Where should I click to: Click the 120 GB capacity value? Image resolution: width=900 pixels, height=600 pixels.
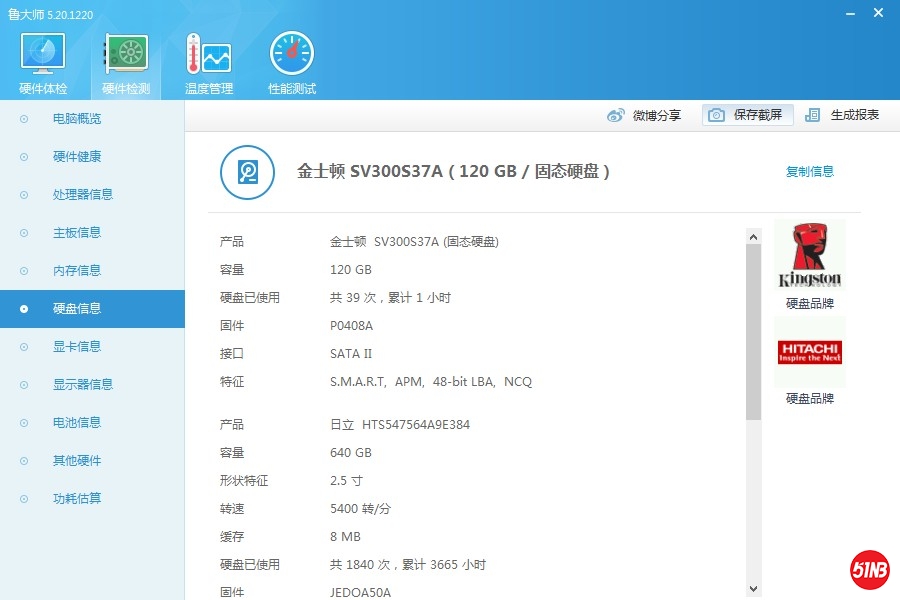coord(351,269)
